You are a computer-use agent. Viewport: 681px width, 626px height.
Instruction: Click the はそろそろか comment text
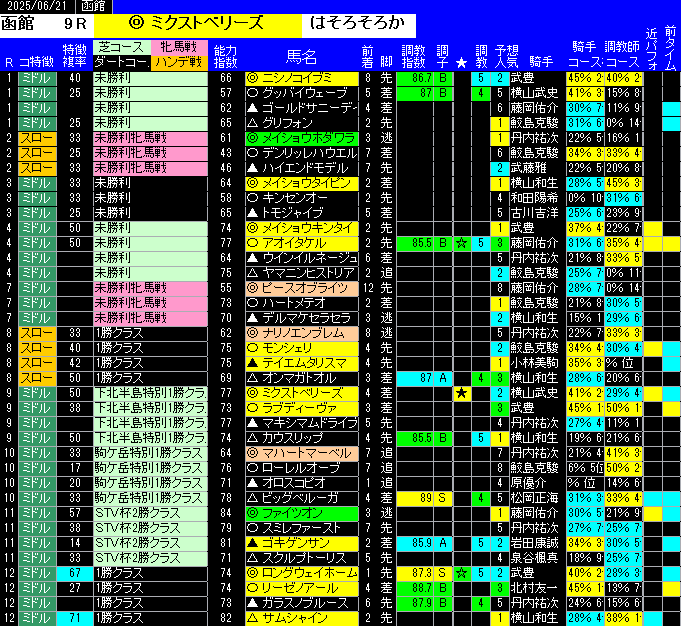(x=358, y=24)
